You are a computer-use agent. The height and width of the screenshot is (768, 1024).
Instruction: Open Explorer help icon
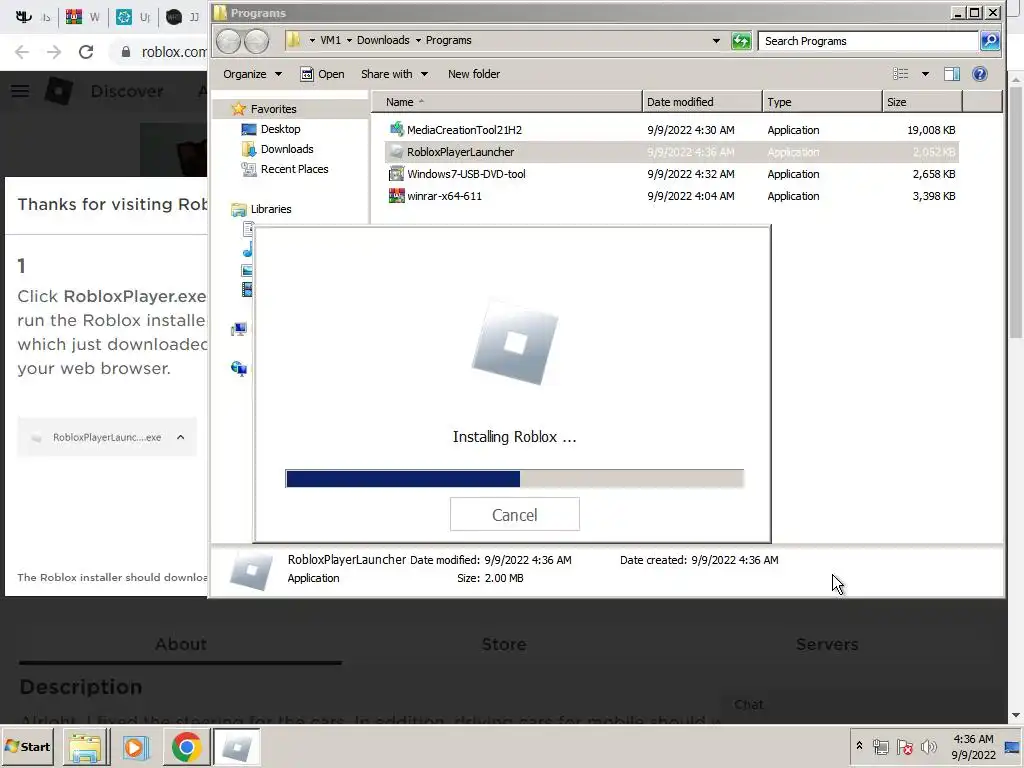pos(980,74)
